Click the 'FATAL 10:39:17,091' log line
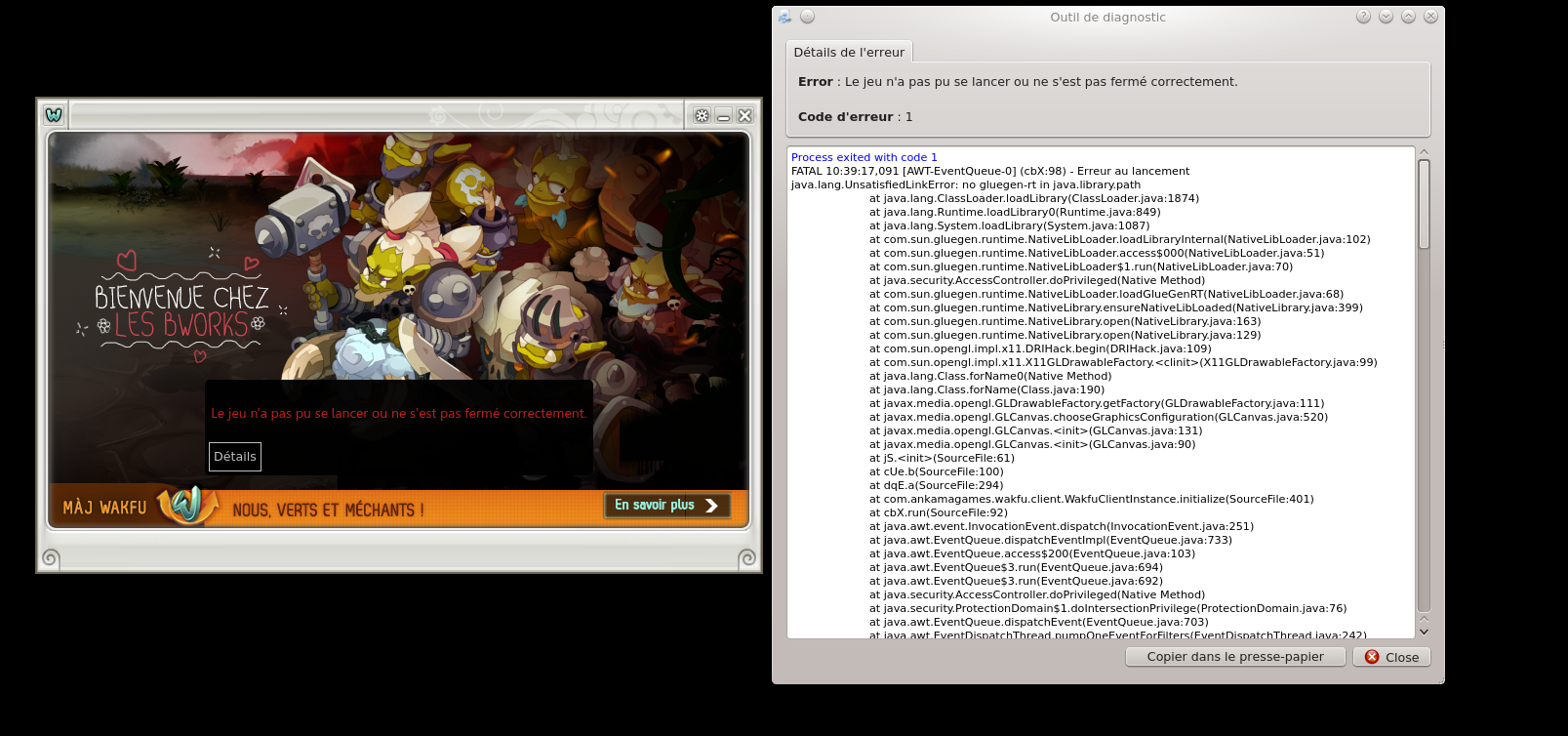This screenshot has width=1568, height=736. click(990, 171)
